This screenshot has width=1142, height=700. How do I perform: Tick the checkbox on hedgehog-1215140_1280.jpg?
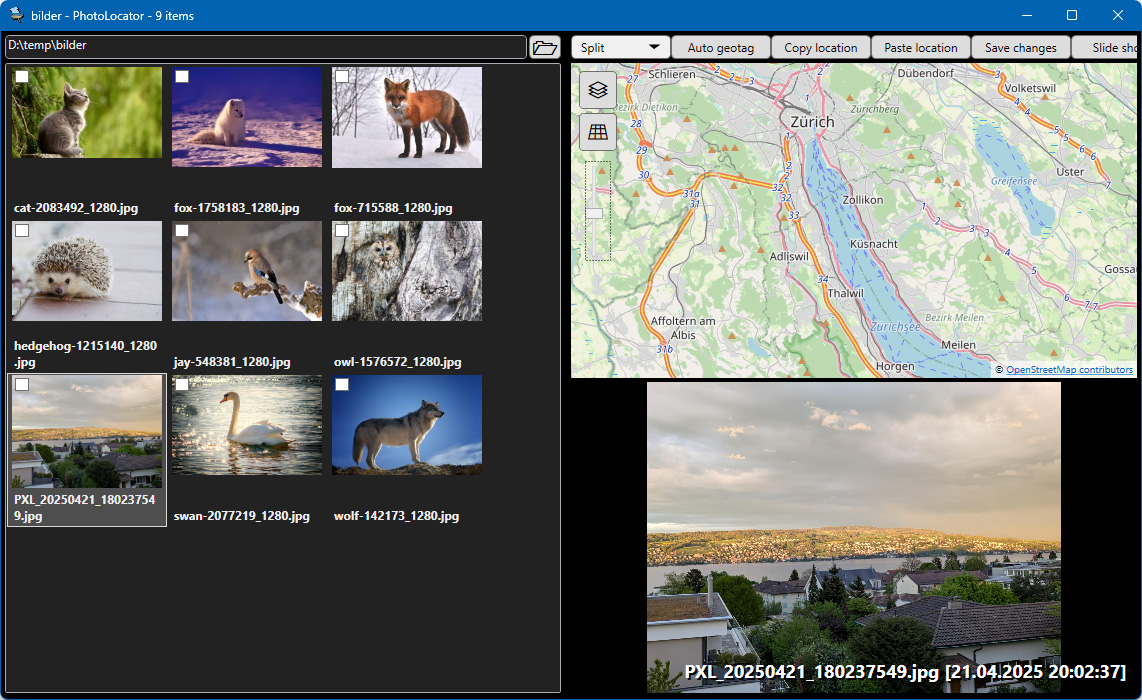point(22,230)
